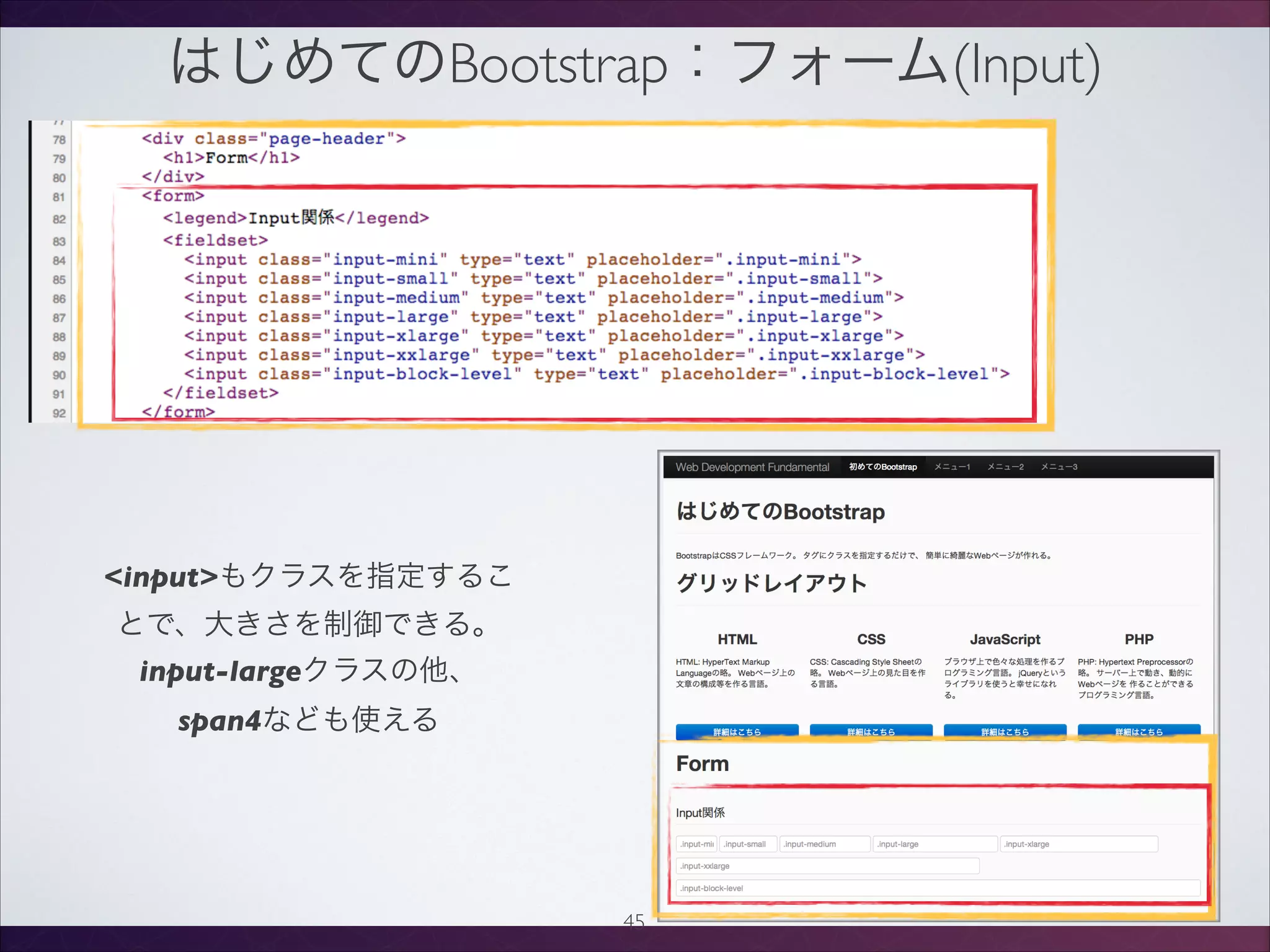Click the <legend>Input関係</legend> code line
Screen dimensions: 1270x952
point(296,218)
